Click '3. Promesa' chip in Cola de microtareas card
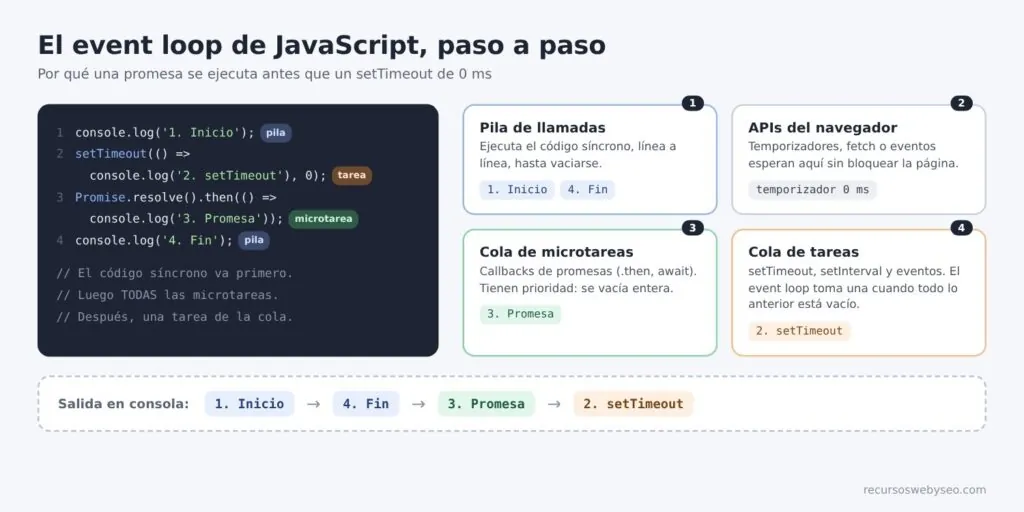This screenshot has width=1024, height=512. pyautogui.click(x=520, y=314)
